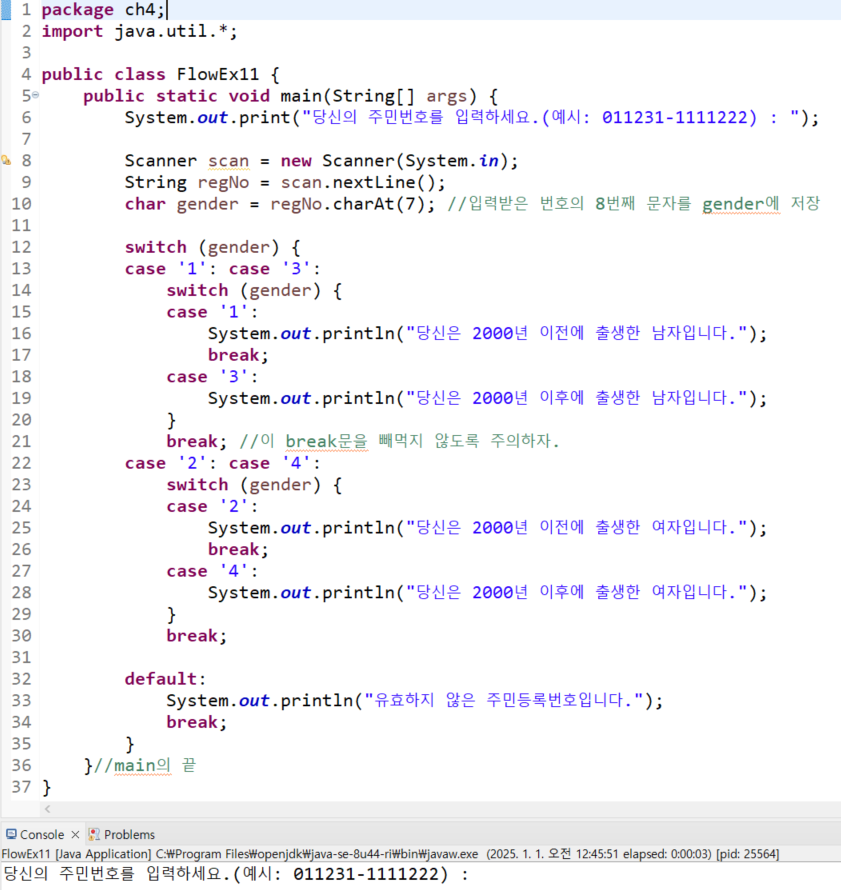Click line number 21 in the gutter
Image resolution: width=841 pixels, height=890 pixels.
click(21, 442)
